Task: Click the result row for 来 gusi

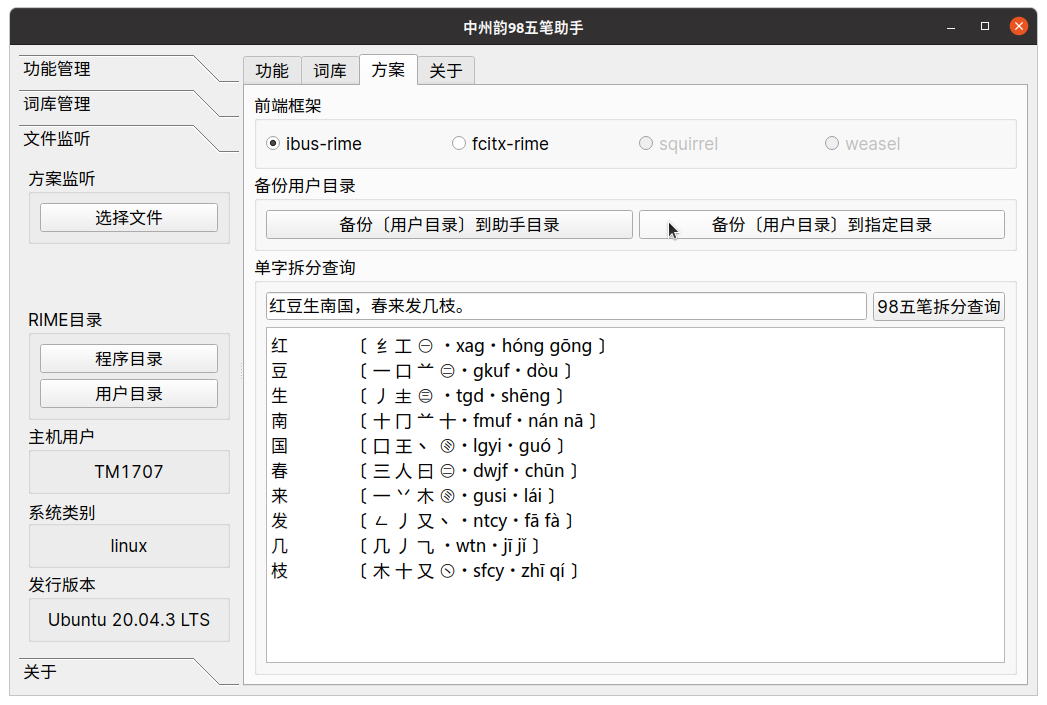Action: [x=414, y=496]
